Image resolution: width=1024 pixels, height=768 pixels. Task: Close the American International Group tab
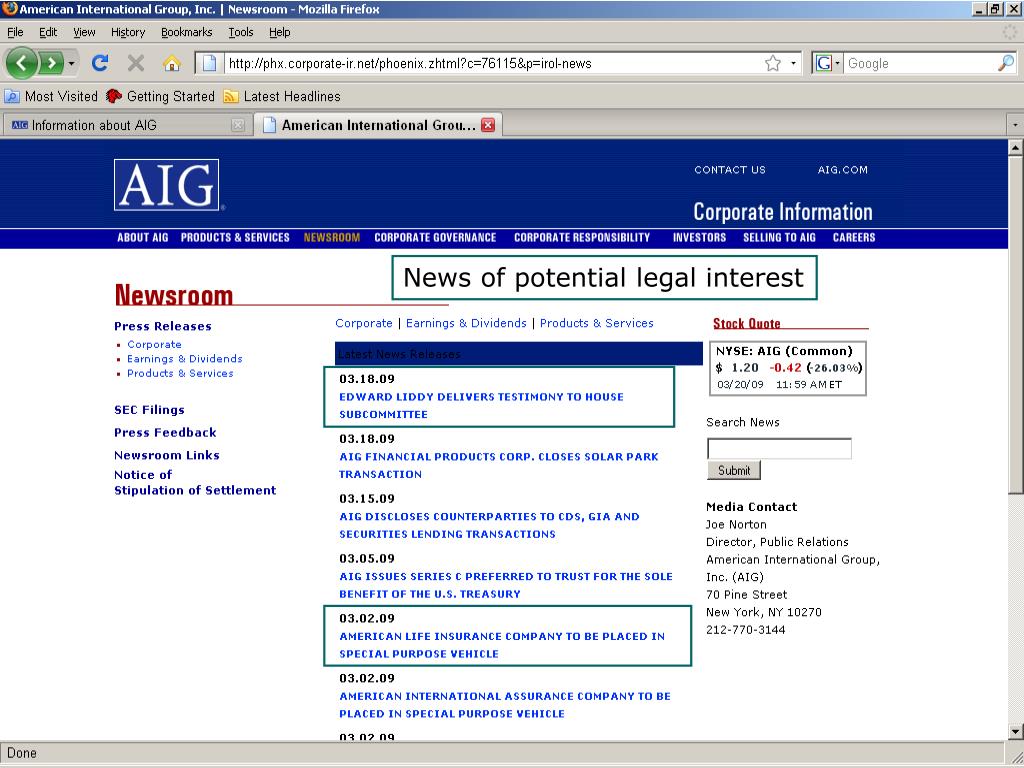[x=488, y=125]
